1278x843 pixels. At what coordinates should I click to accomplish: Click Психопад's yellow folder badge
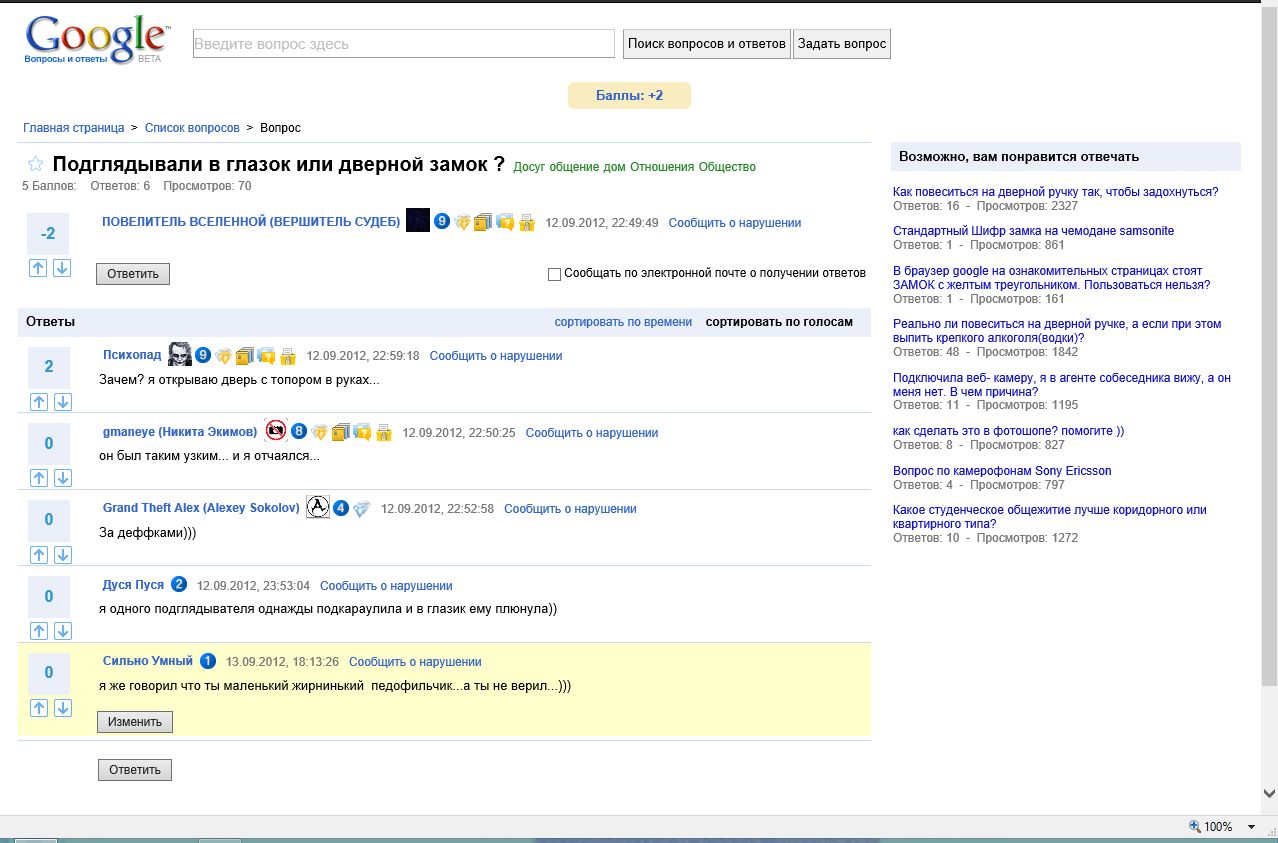245,355
